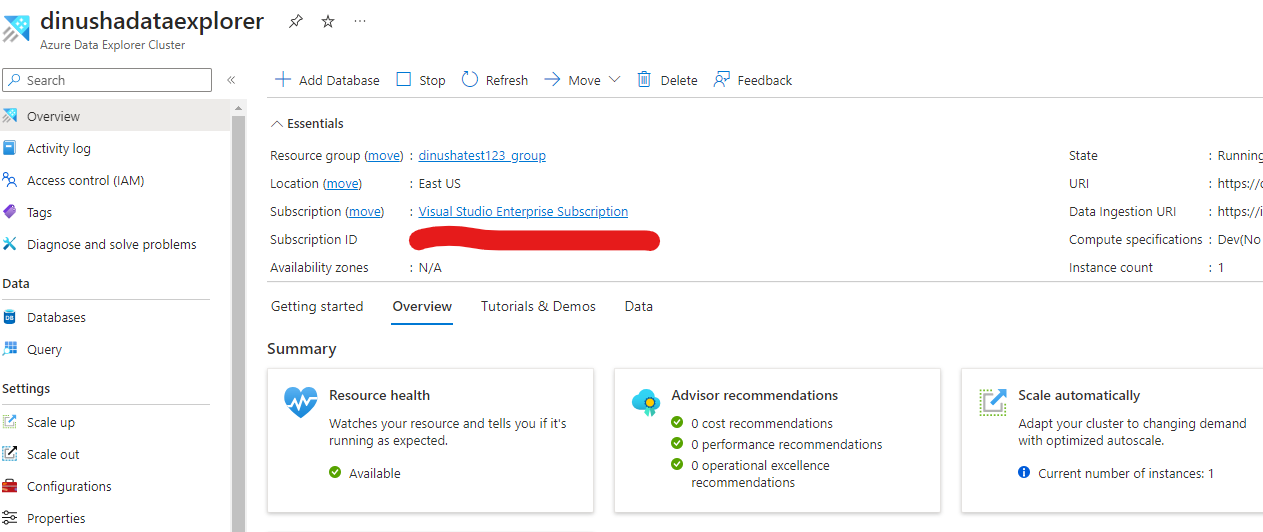1263x532 pixels.
Task: Open the more options ellipsis menu
Action: click(360, 21)
